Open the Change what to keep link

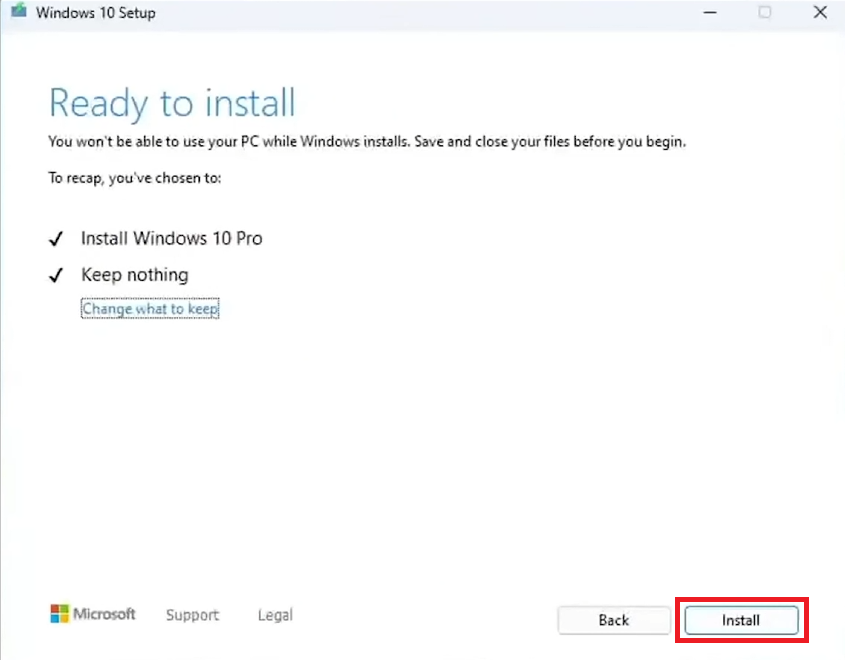click(150, 309)
